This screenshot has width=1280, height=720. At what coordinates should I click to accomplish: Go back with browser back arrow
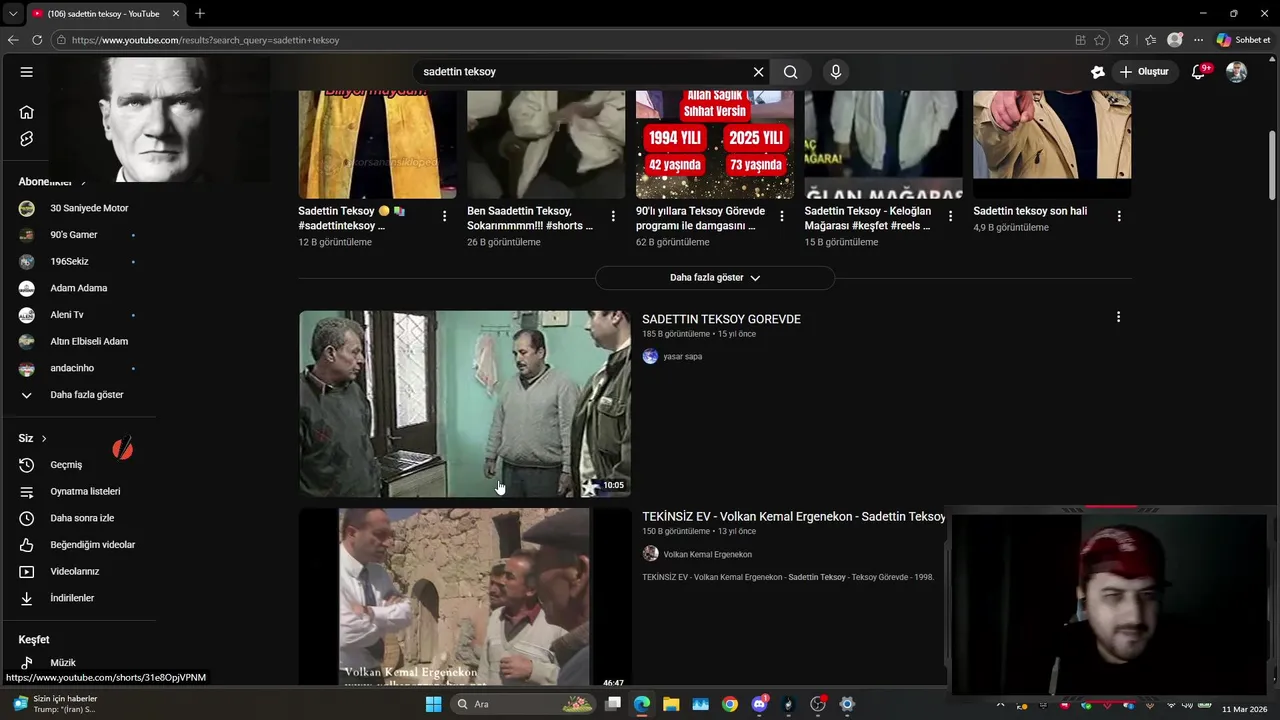point(13,40)
